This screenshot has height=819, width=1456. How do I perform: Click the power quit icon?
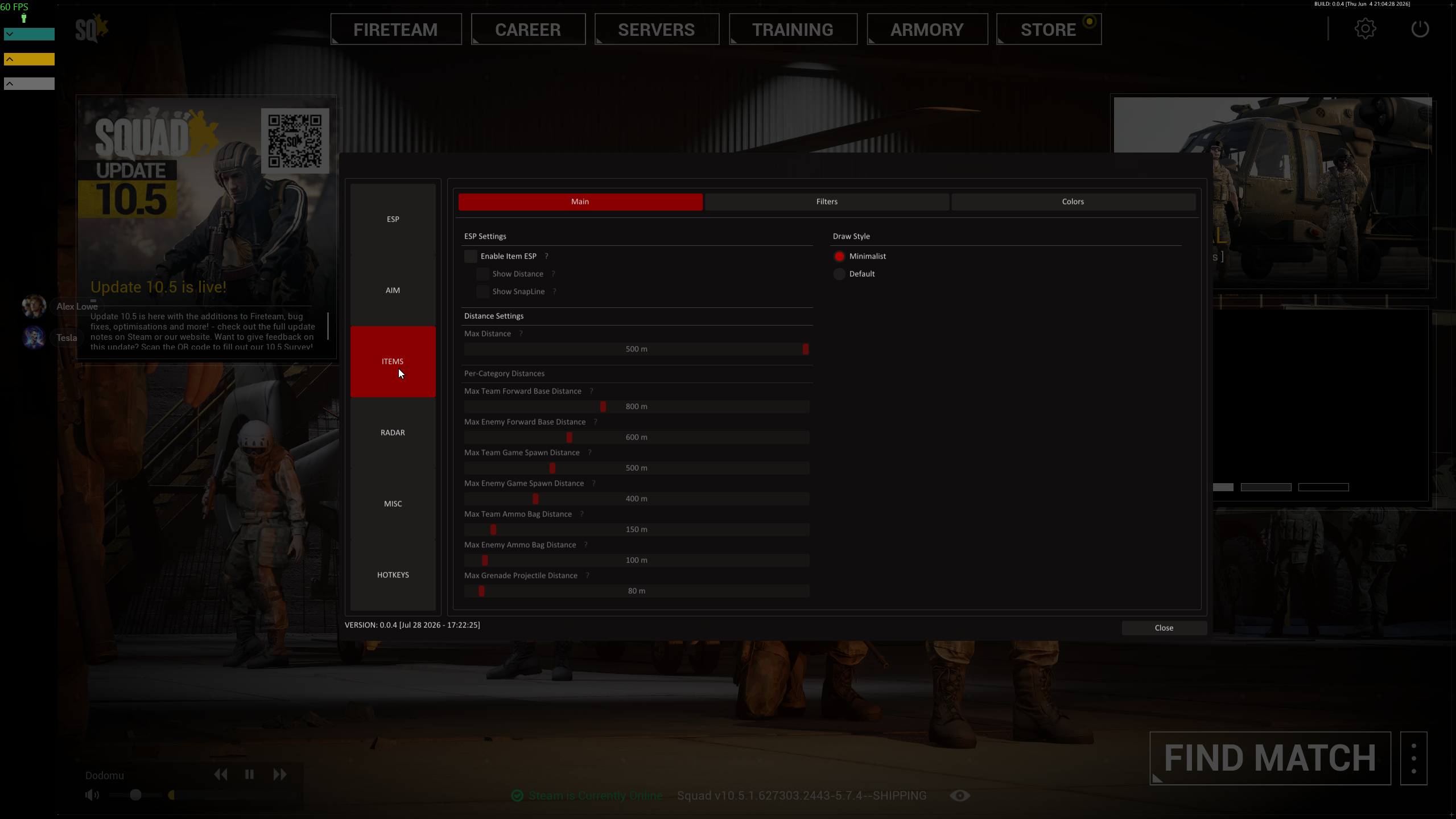point(1420,29)
